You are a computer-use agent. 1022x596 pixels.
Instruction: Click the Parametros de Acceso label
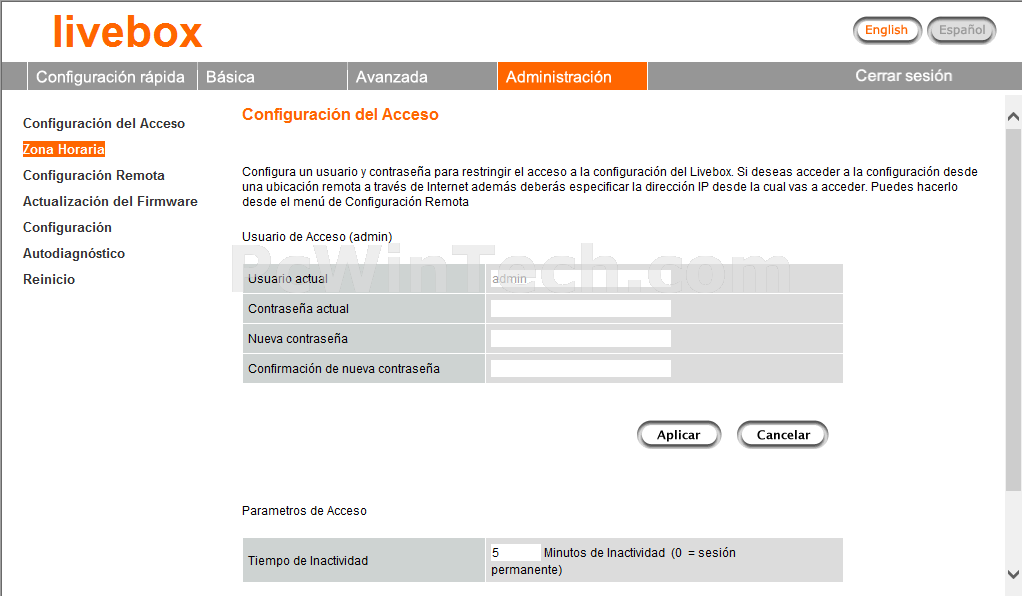304,511
